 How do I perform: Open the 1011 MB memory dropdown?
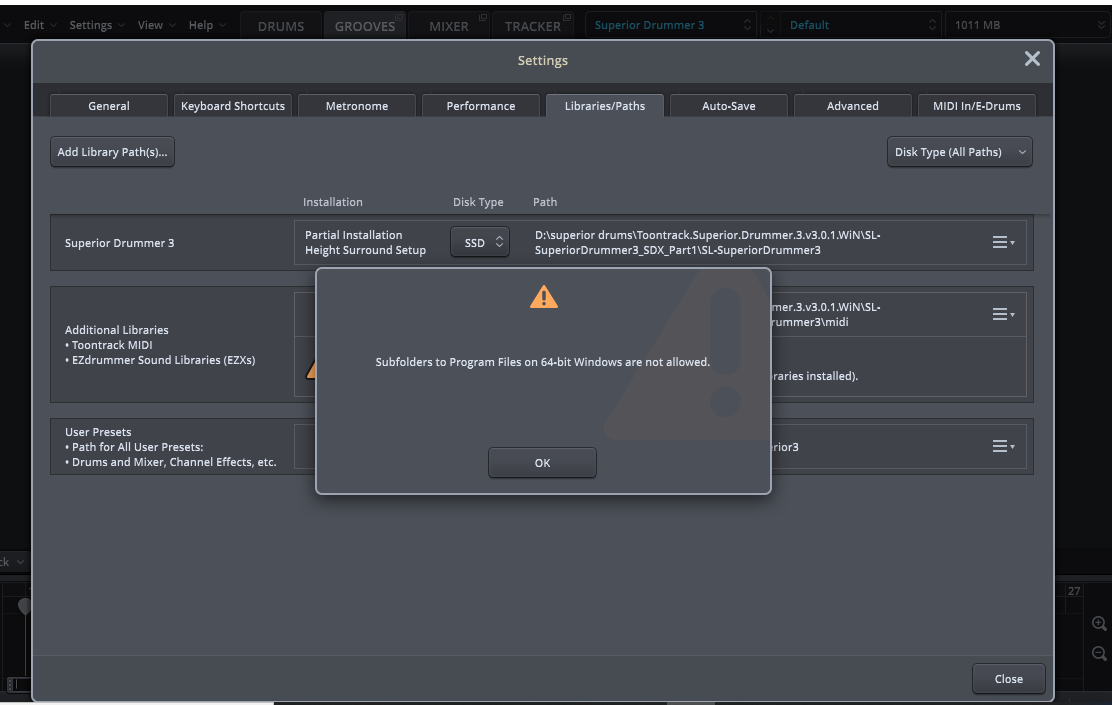click(x=1027, y=25)
